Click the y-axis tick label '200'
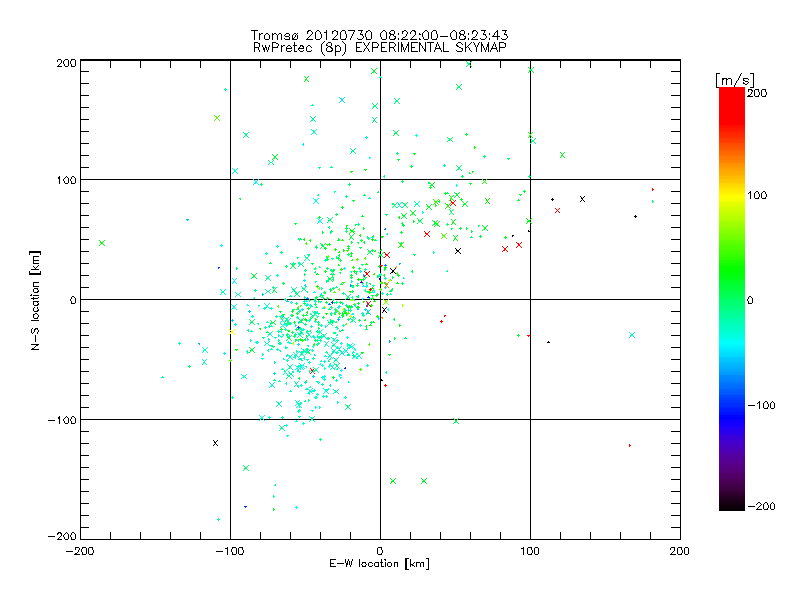The image size is (800, 600). (67, 63)
